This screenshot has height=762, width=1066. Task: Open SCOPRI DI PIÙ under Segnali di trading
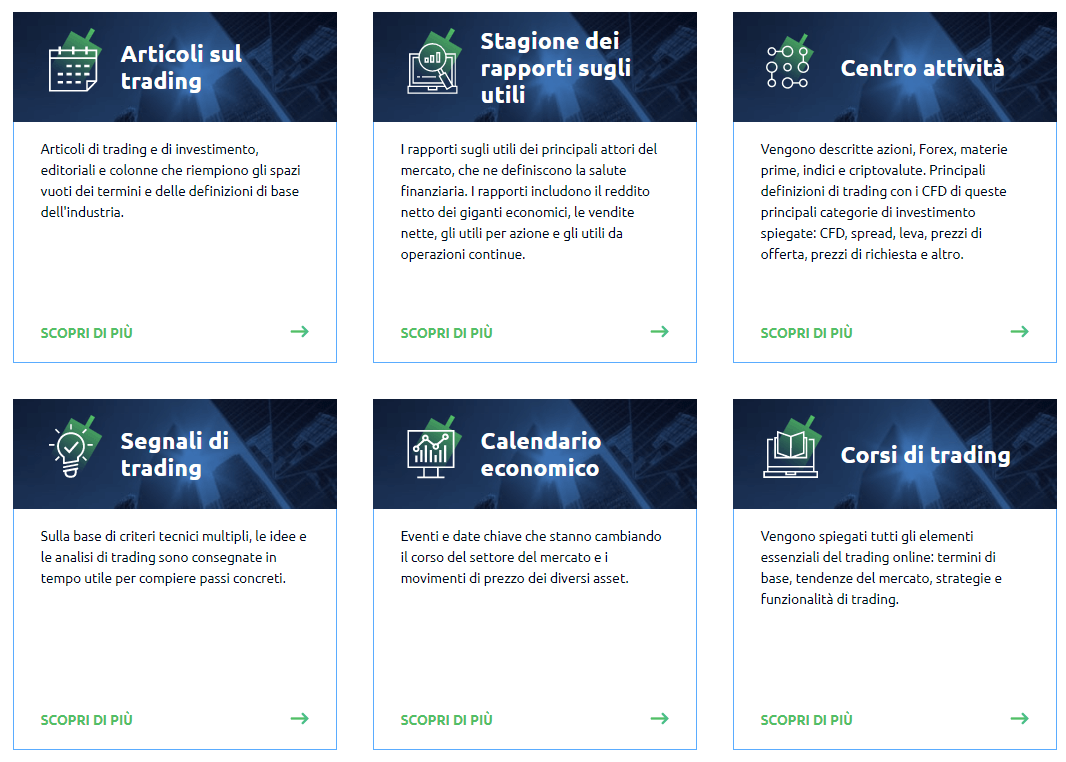[x=86, y=720]
